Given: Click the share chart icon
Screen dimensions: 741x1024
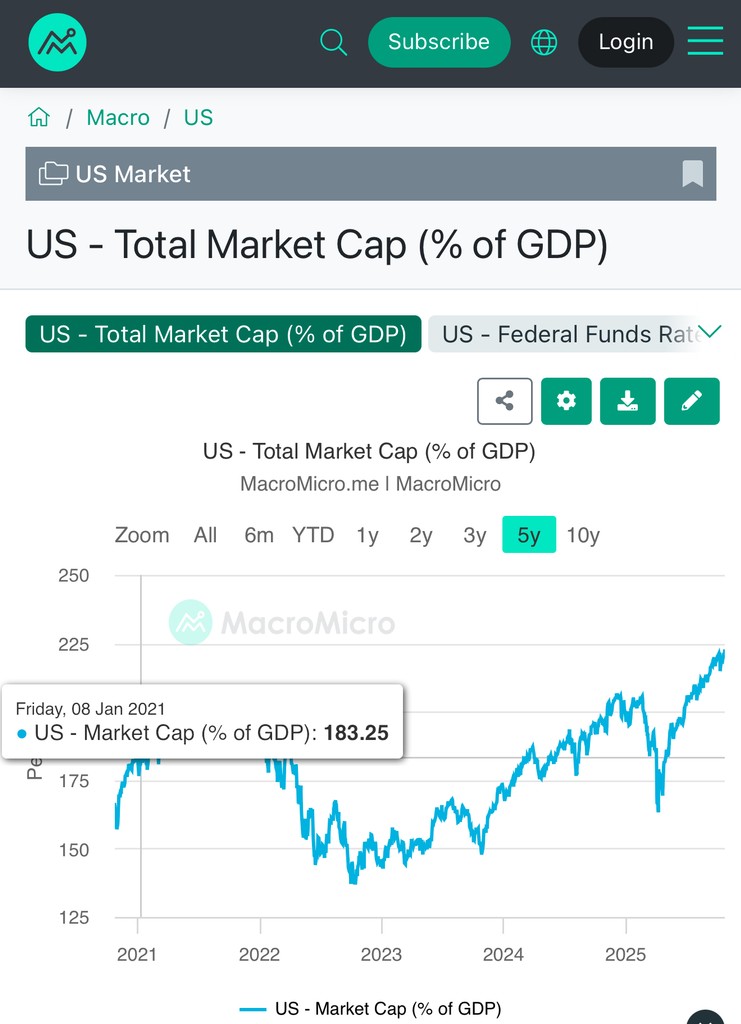Looking at the screenshot, I should [x=505, y=401].
